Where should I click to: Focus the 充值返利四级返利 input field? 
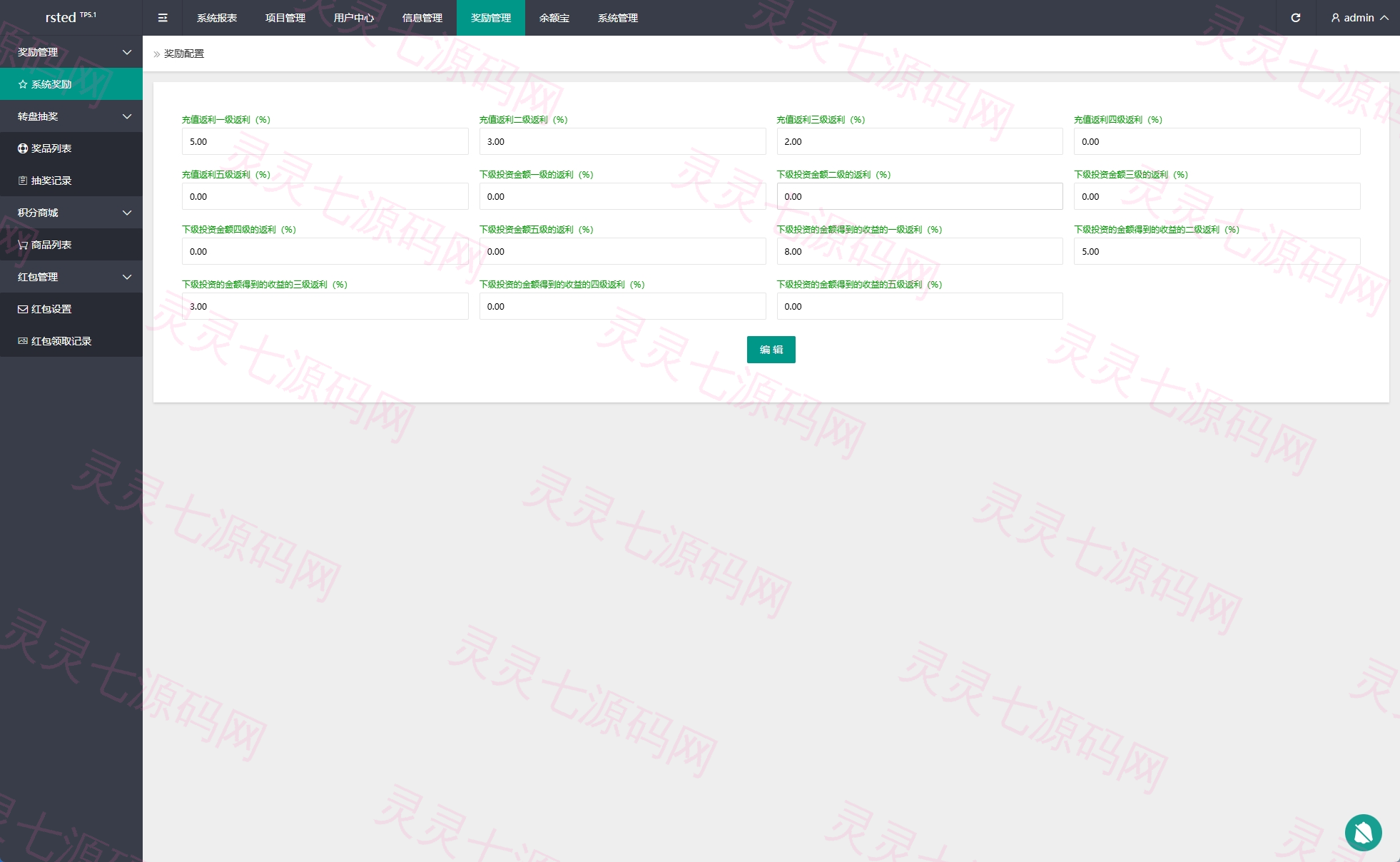pyautogui.click(x=1217, y=141)
